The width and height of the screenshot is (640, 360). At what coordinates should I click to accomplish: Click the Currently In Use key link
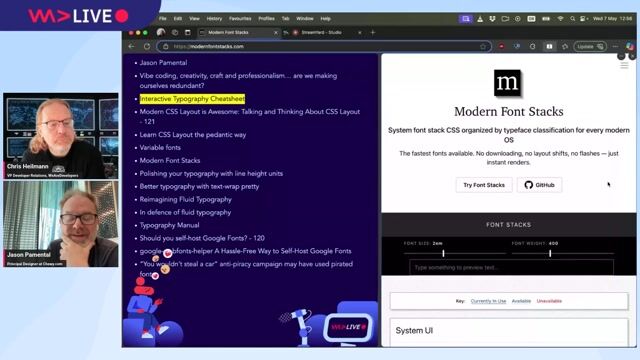[x=488, y=301]
